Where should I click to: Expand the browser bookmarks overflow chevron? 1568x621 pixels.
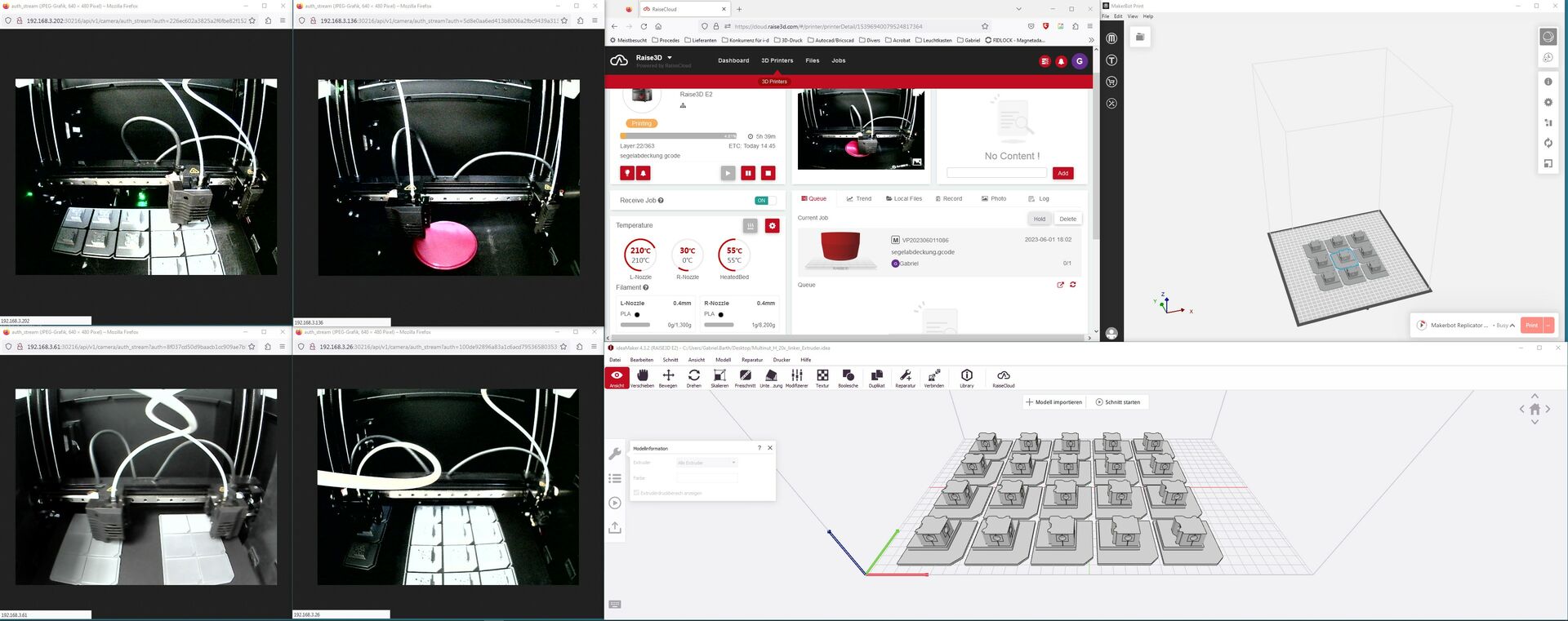[1091, 40]
